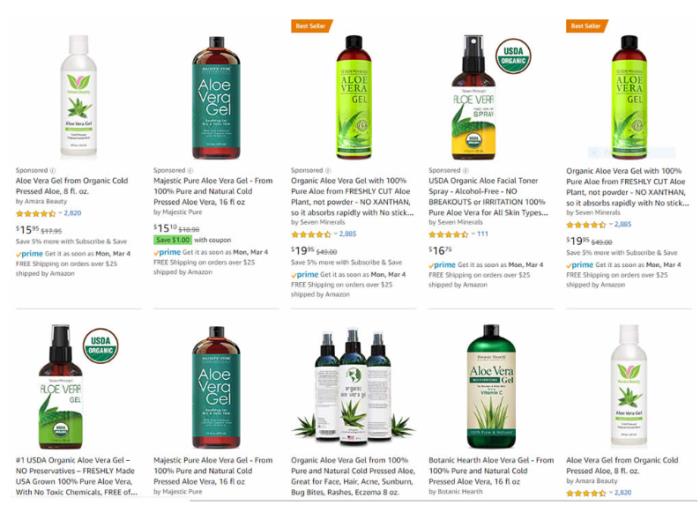Click the Sponsored info icon above Amara Beauty
This screenshot has height=505, width=700.
(x=53, y=170)
